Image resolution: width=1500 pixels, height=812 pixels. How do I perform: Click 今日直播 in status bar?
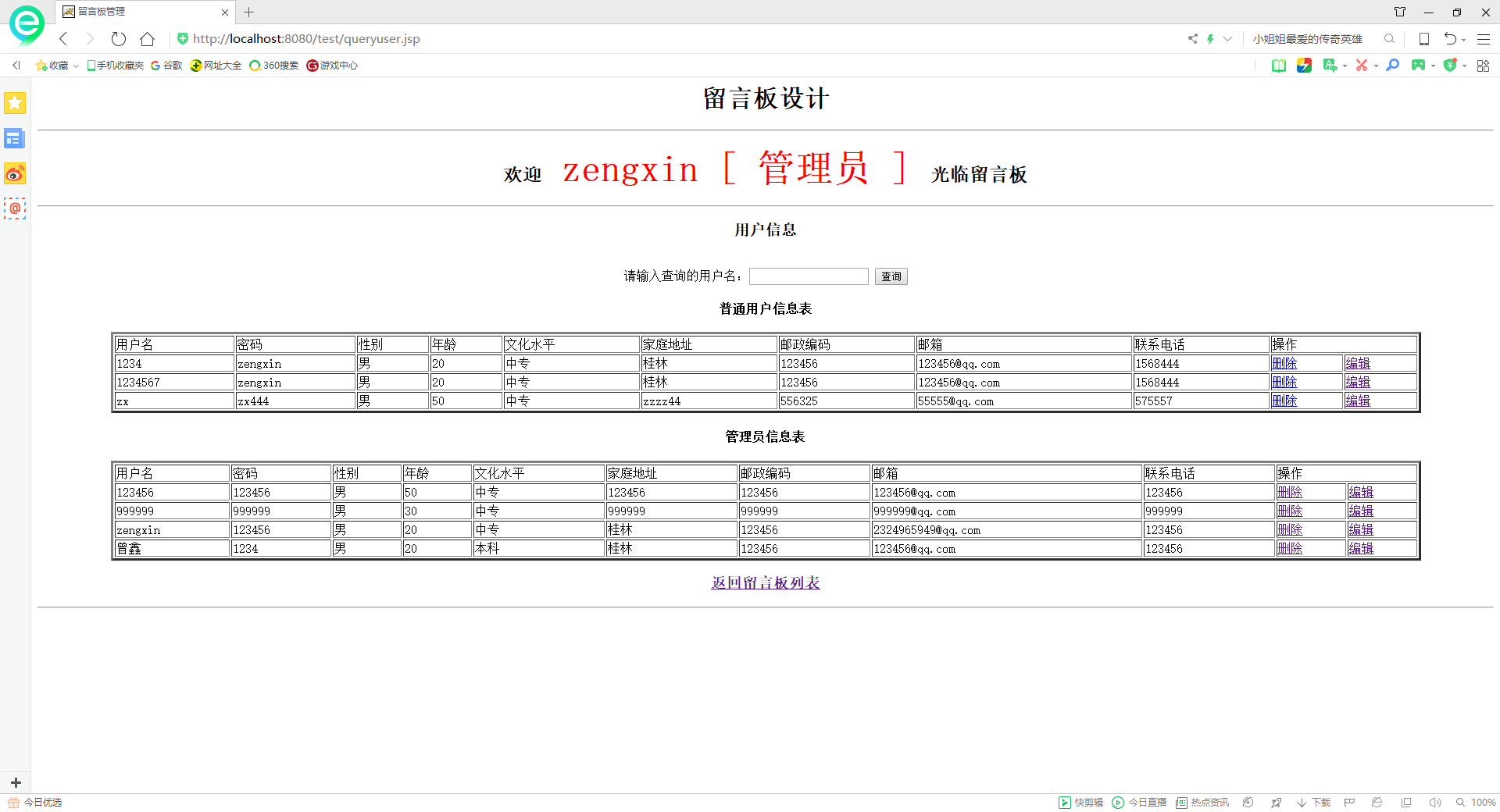pyautogui.click(x=1139, y=803)
